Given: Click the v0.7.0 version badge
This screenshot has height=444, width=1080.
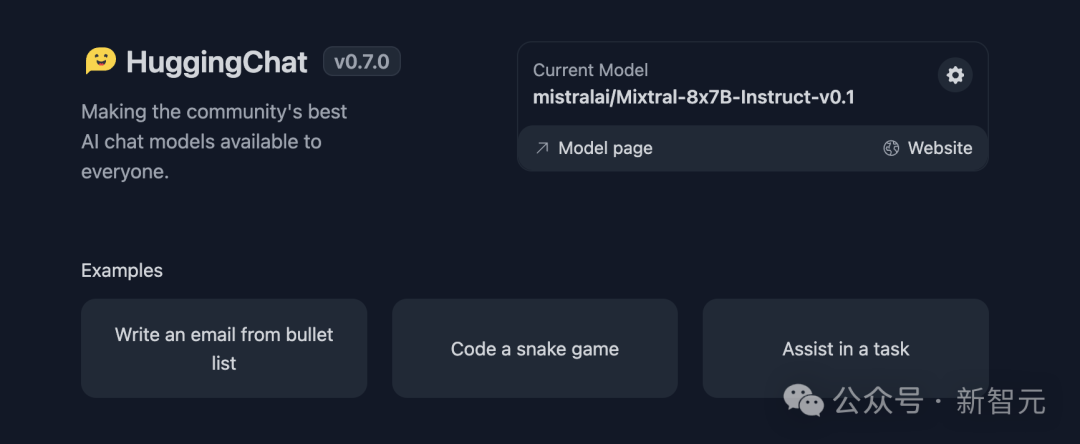Looking at the screenshot, I should pyautogui.click(x=361, y=62).
